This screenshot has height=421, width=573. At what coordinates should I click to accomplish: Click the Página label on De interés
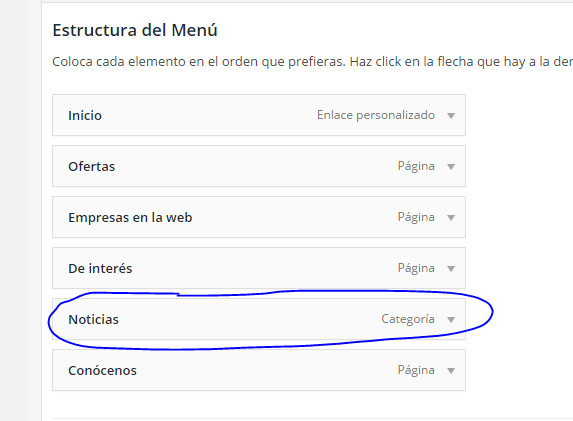[x=416, y=268]
